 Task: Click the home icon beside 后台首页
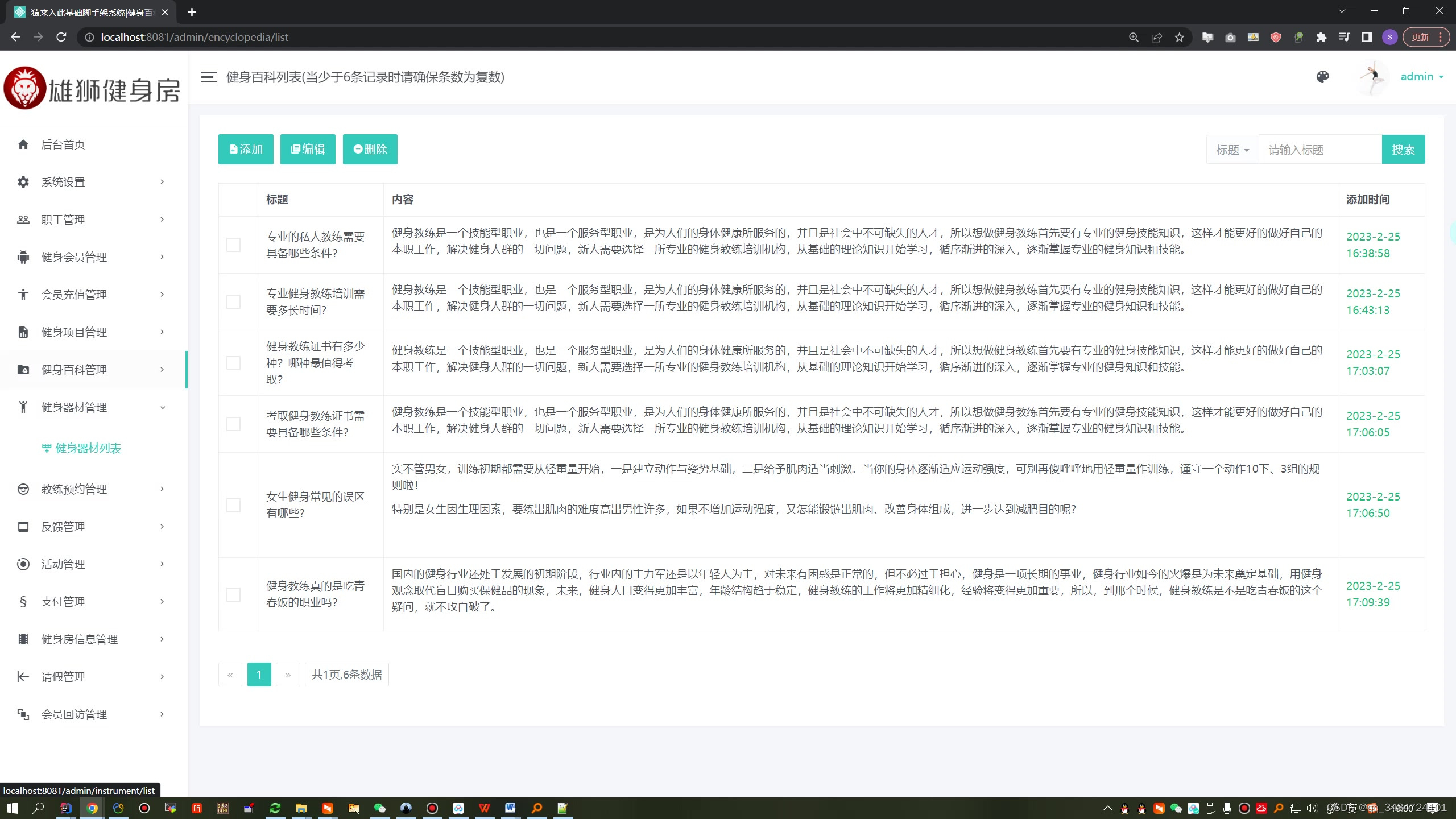[x=23, y=144]
